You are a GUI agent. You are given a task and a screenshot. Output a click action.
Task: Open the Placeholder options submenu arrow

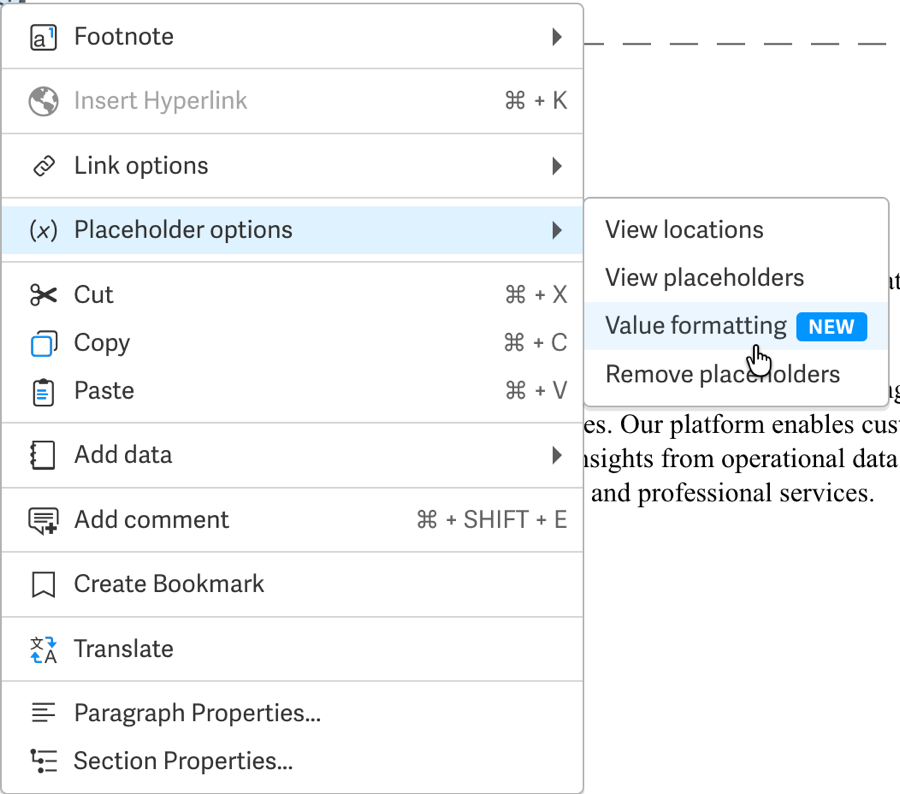(556, 230)
